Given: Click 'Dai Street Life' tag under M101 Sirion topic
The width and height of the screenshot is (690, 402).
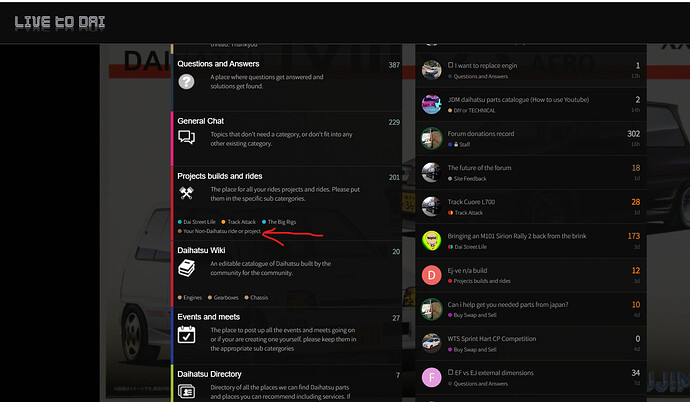Looking at the screenshot, I should [467, 247].
